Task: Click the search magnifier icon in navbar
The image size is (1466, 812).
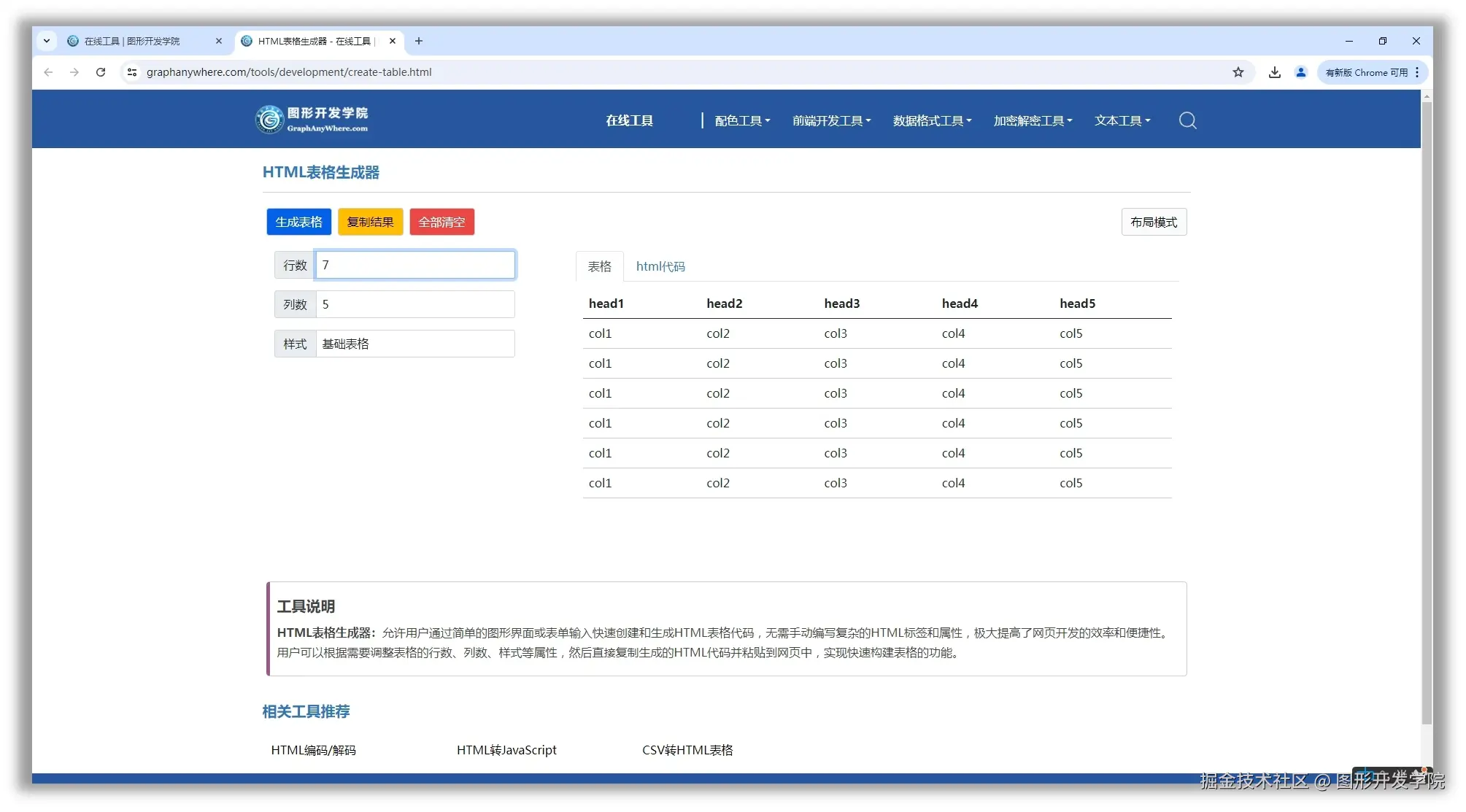Action: point(1187,120)
